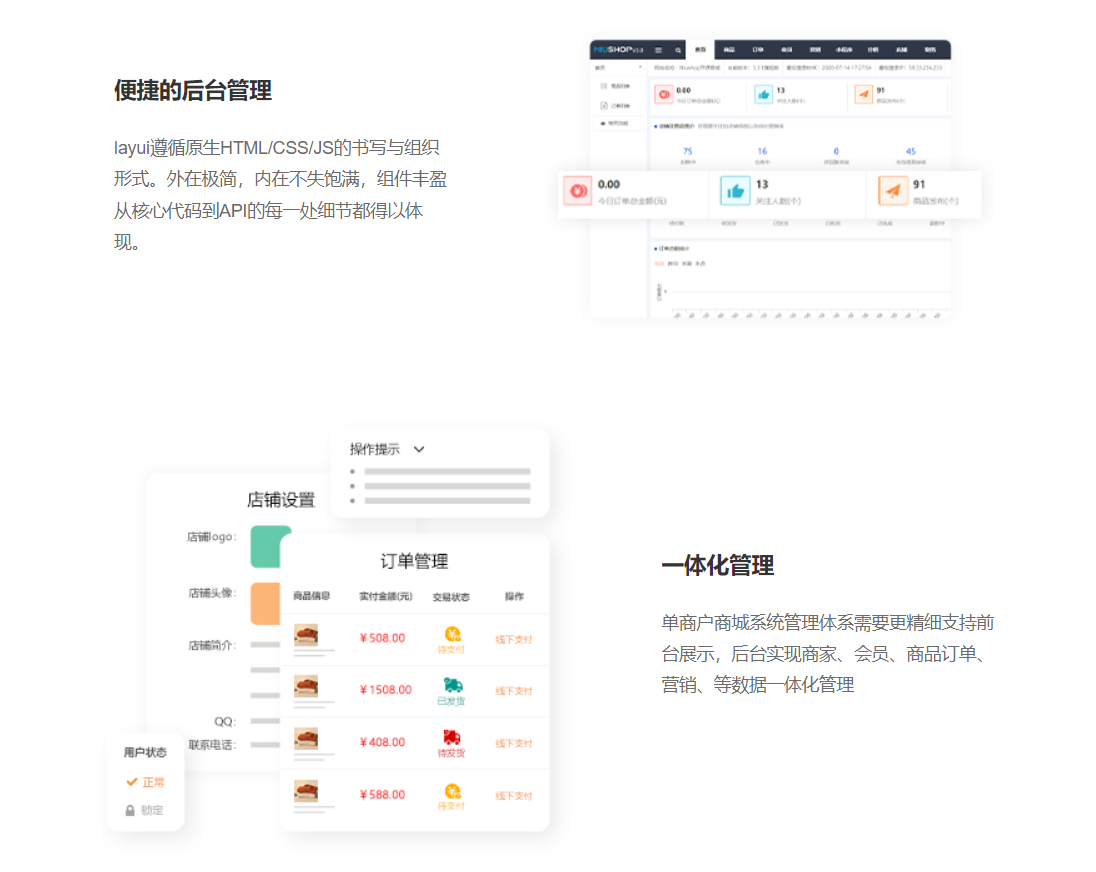Collapse the 操作提示 dropdown chevron
Screen dimensions: 1096x872
(417, 449)
